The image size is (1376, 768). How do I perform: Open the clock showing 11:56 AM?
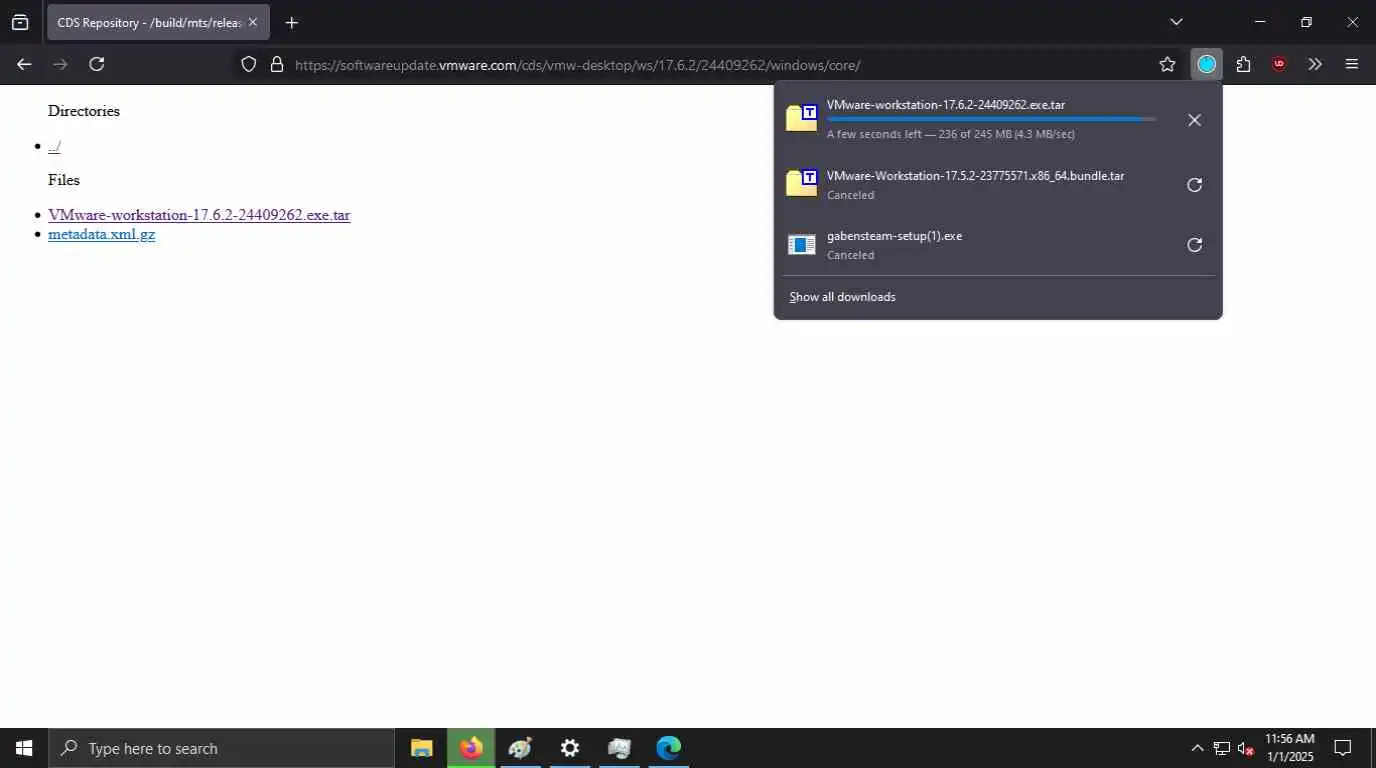[1290, 748]
